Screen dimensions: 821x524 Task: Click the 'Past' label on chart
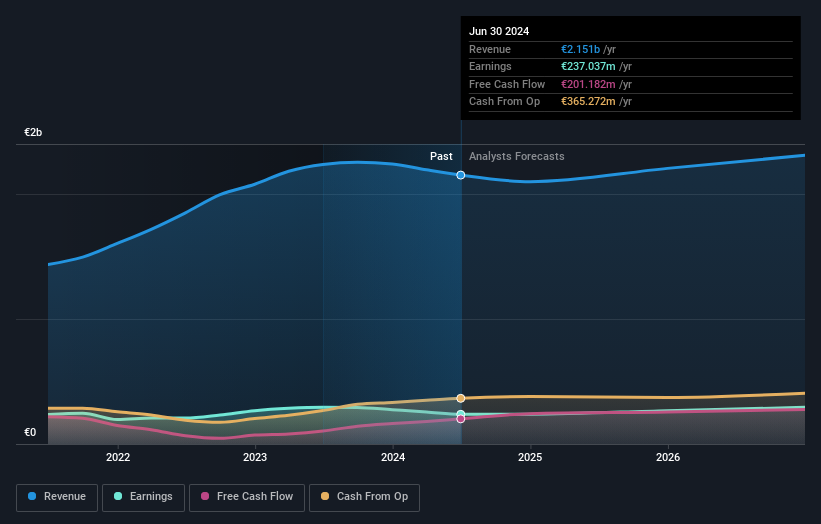441,156
